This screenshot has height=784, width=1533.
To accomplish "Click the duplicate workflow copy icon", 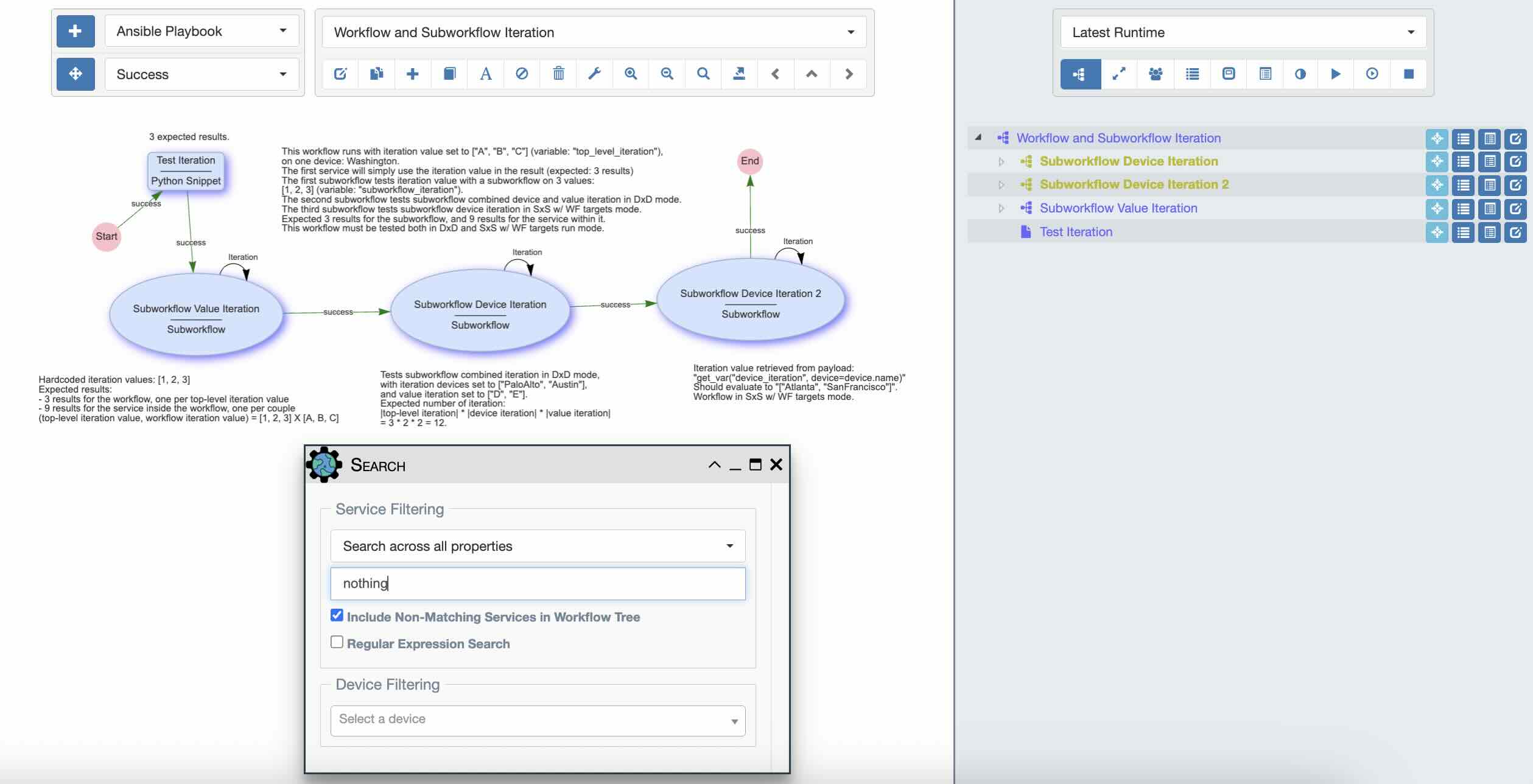I will click(376, 74).
